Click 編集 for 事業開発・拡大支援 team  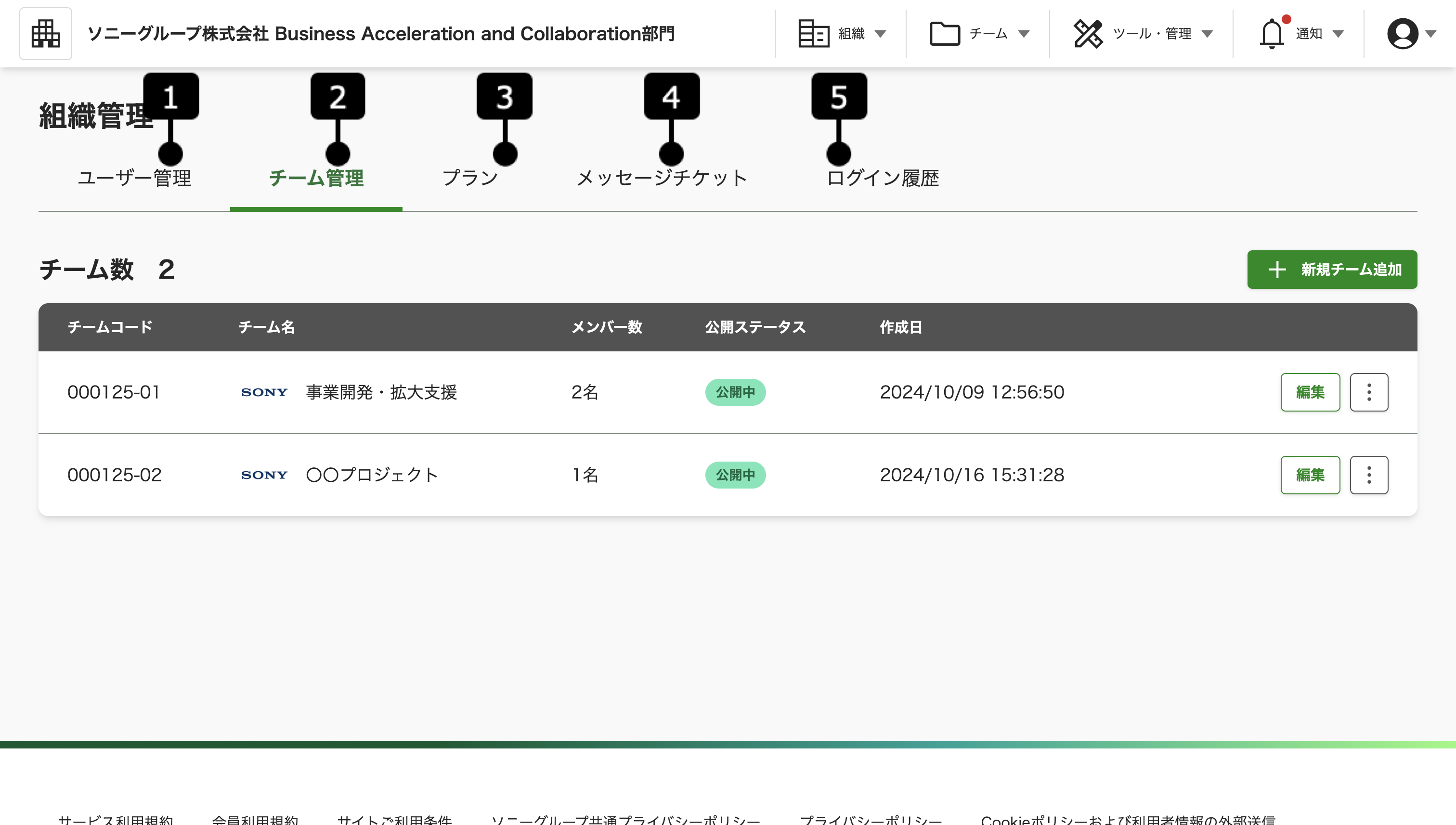(1310, 392)
